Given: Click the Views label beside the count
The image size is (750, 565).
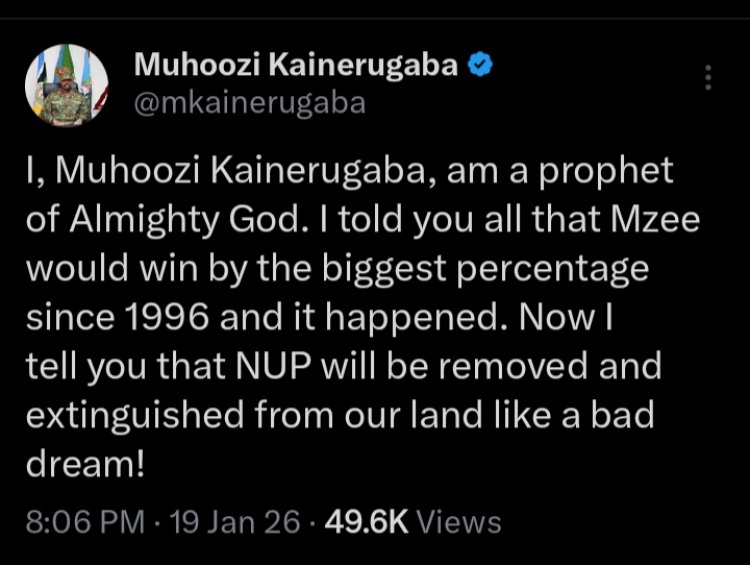Looking at the screenshot, I should 458,521.
